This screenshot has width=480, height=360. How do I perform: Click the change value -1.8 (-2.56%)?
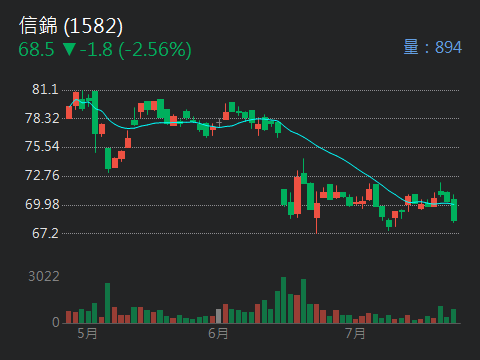[x=135, y=50]
